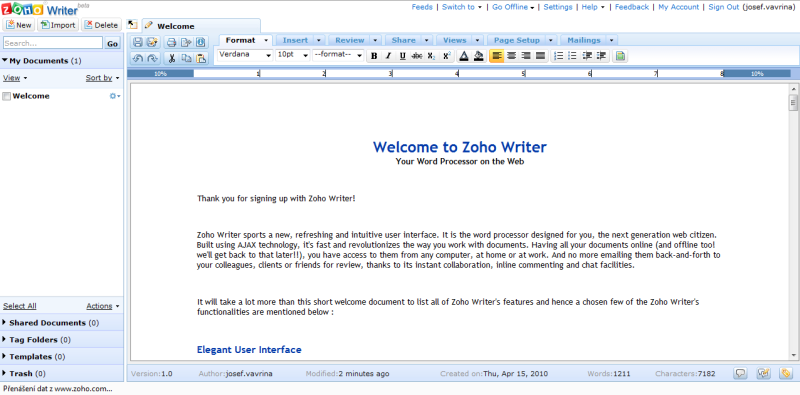Toggle italic formatting
Viewport: 800px width, 395px height.
tap(388, 56)
